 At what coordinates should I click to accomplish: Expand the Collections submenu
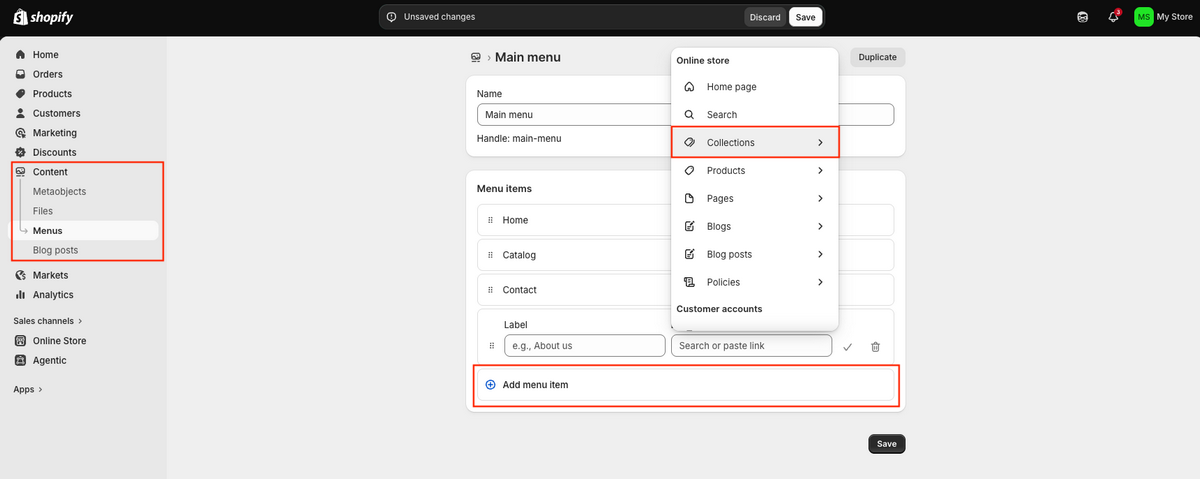point(820,143)
